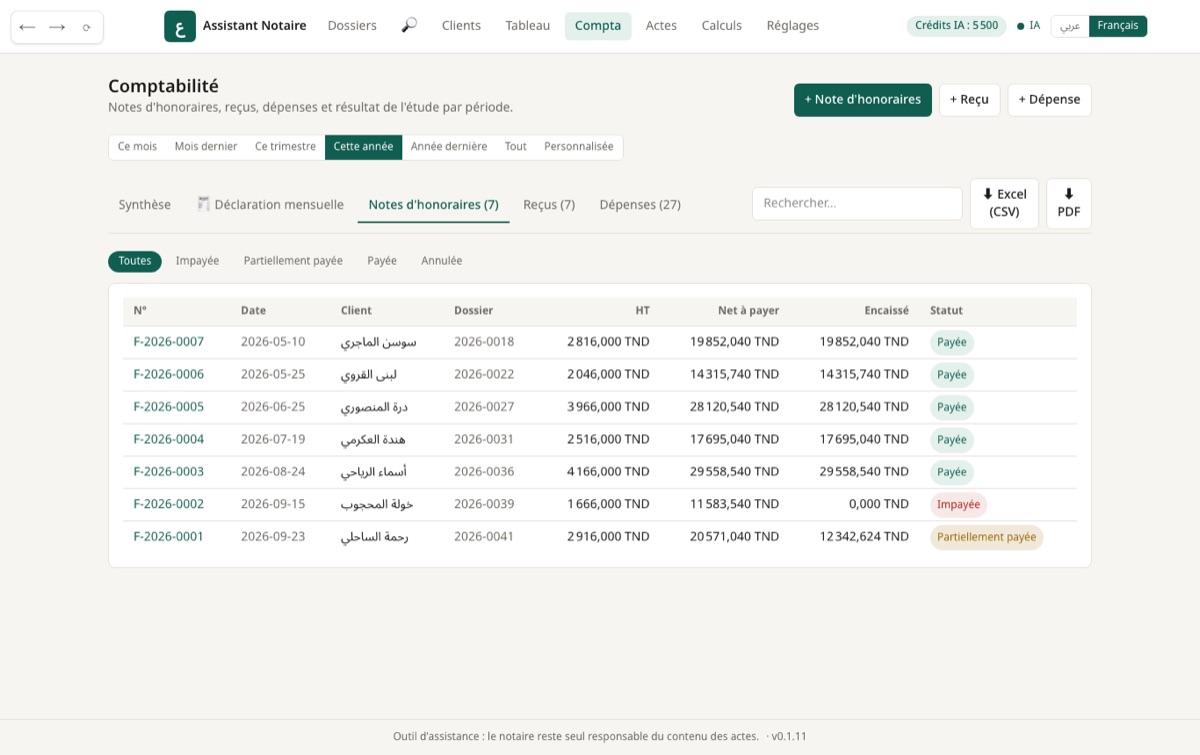This screenshot has width=1200, height=755.
Task: Open the Tableau section
Action: pyautogui.click(x=528, y=26)
